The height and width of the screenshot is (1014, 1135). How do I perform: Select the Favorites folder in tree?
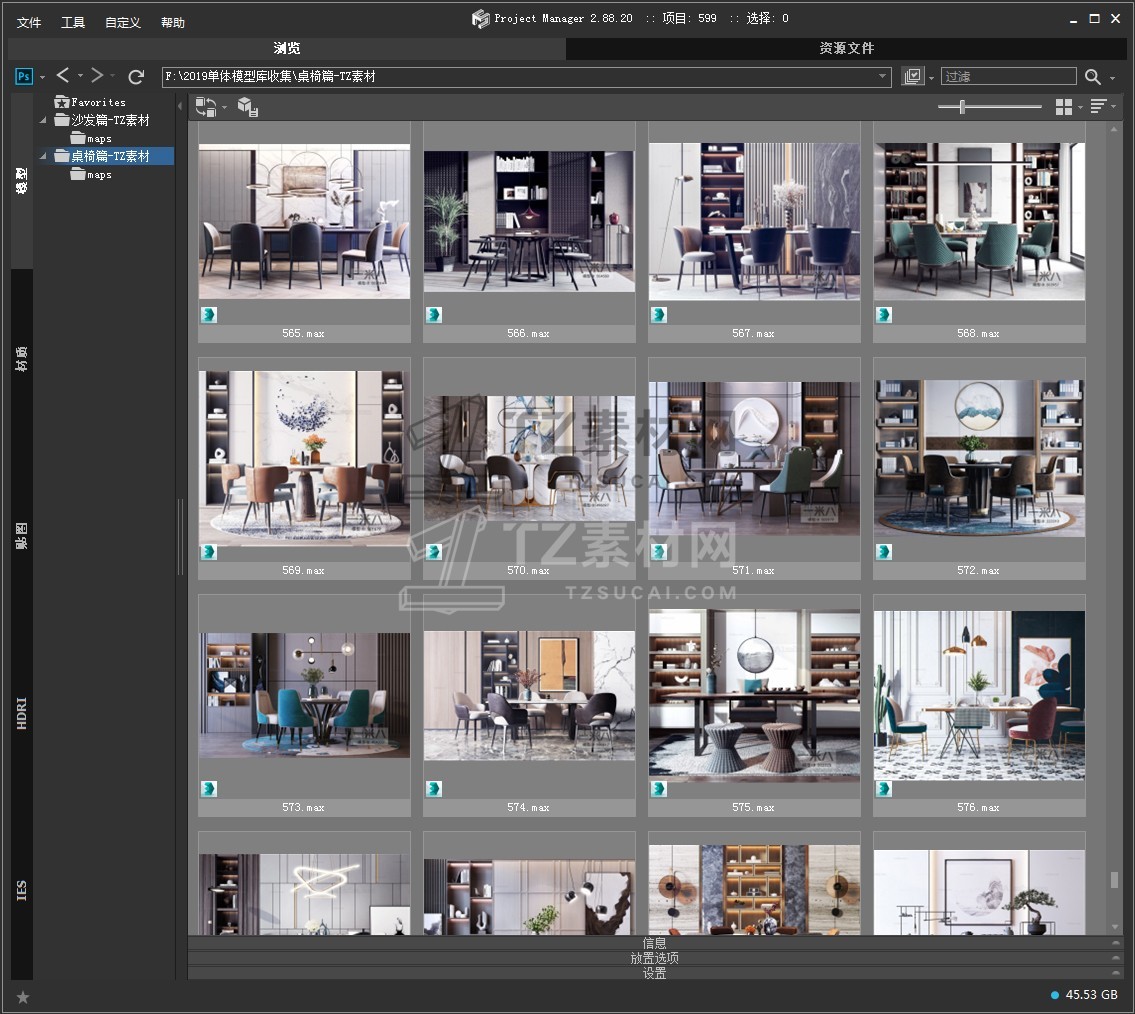[x=98, y=102]
